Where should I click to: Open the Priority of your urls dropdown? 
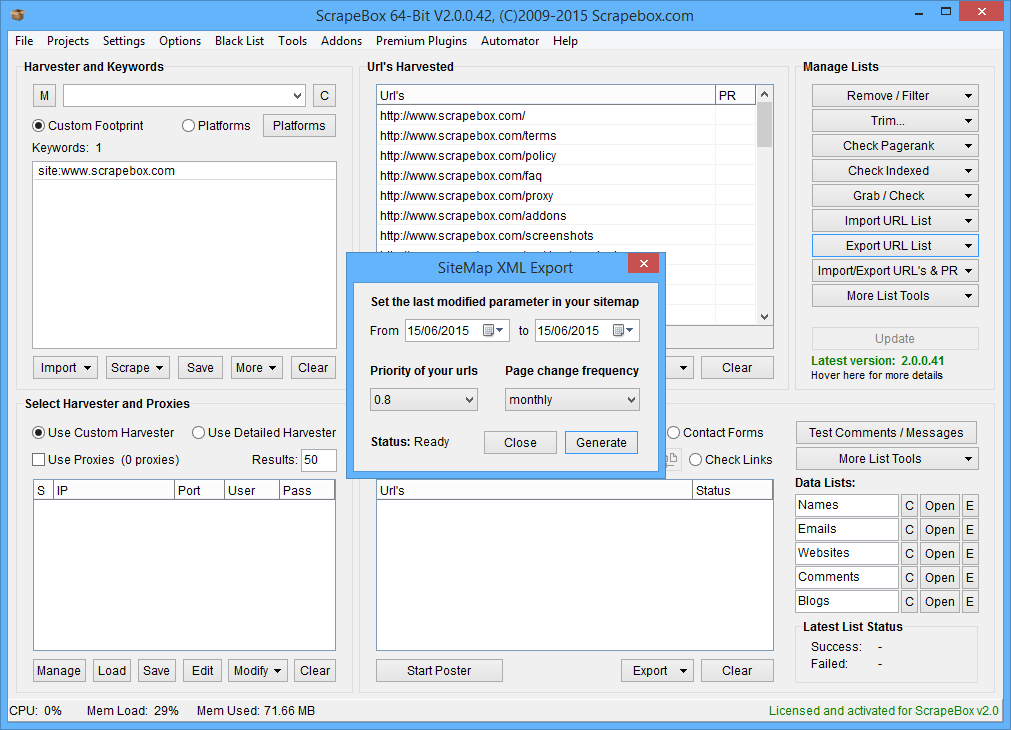pos(424,400)
